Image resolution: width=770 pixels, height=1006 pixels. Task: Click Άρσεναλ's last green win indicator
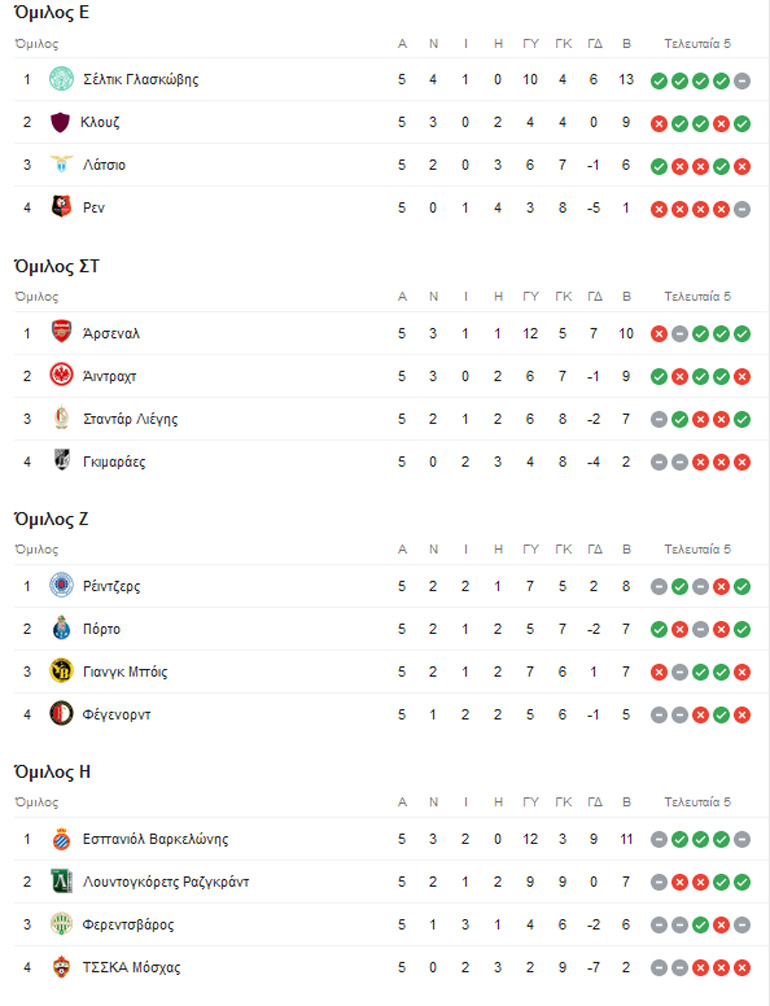(741, 334)
